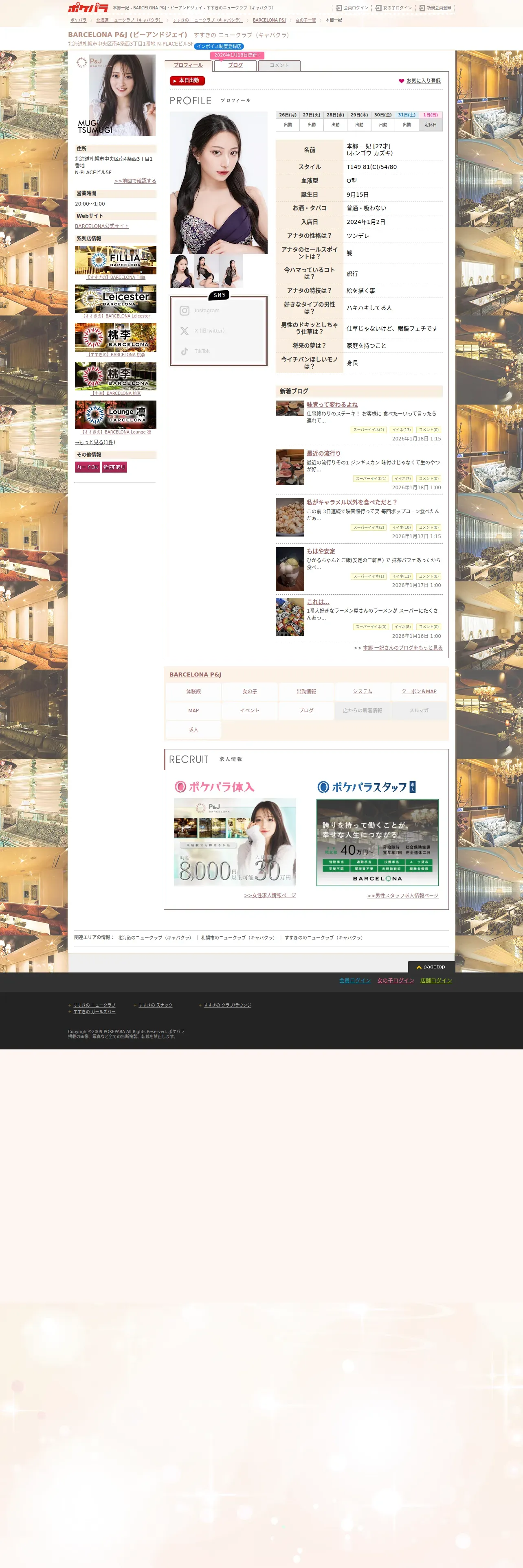Click the pagetop arrow button
Image resolution: width=523 pixels, height=1568 pixels.
click(431, 967)
